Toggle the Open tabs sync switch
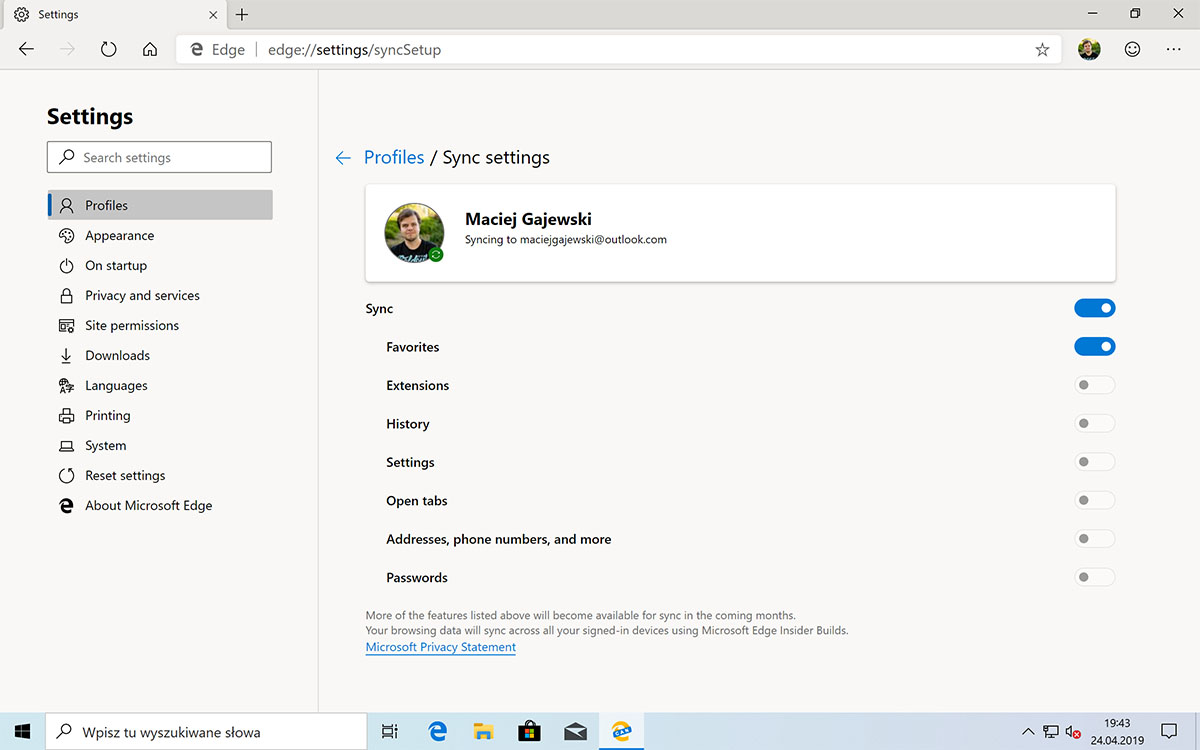1200x750 pixels. (x=1095, y=500)
